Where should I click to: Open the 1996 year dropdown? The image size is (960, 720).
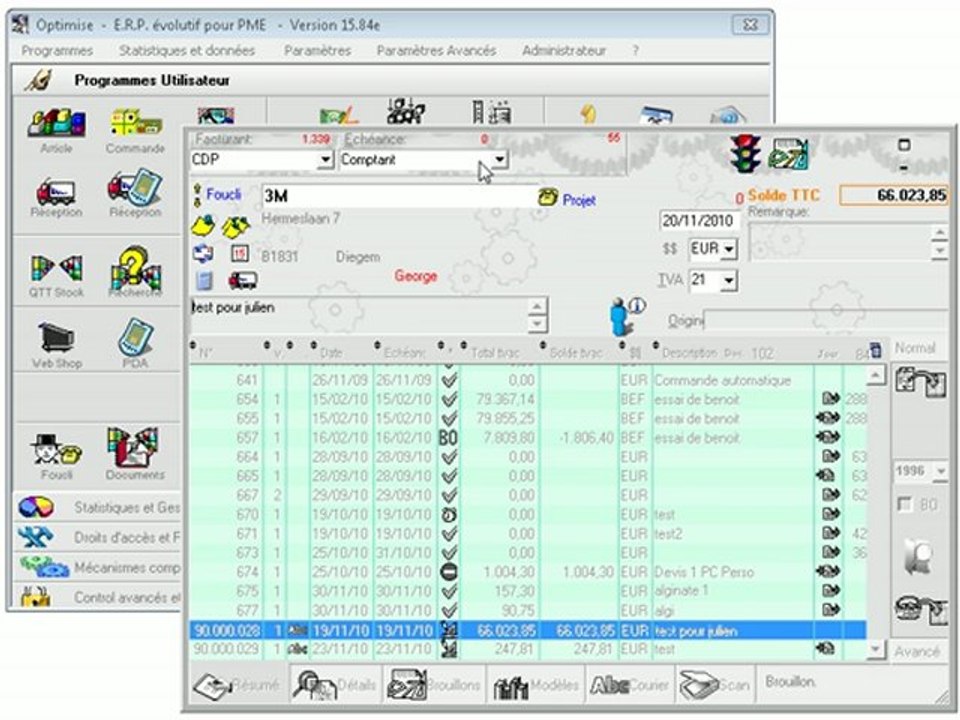coord(940,471)
